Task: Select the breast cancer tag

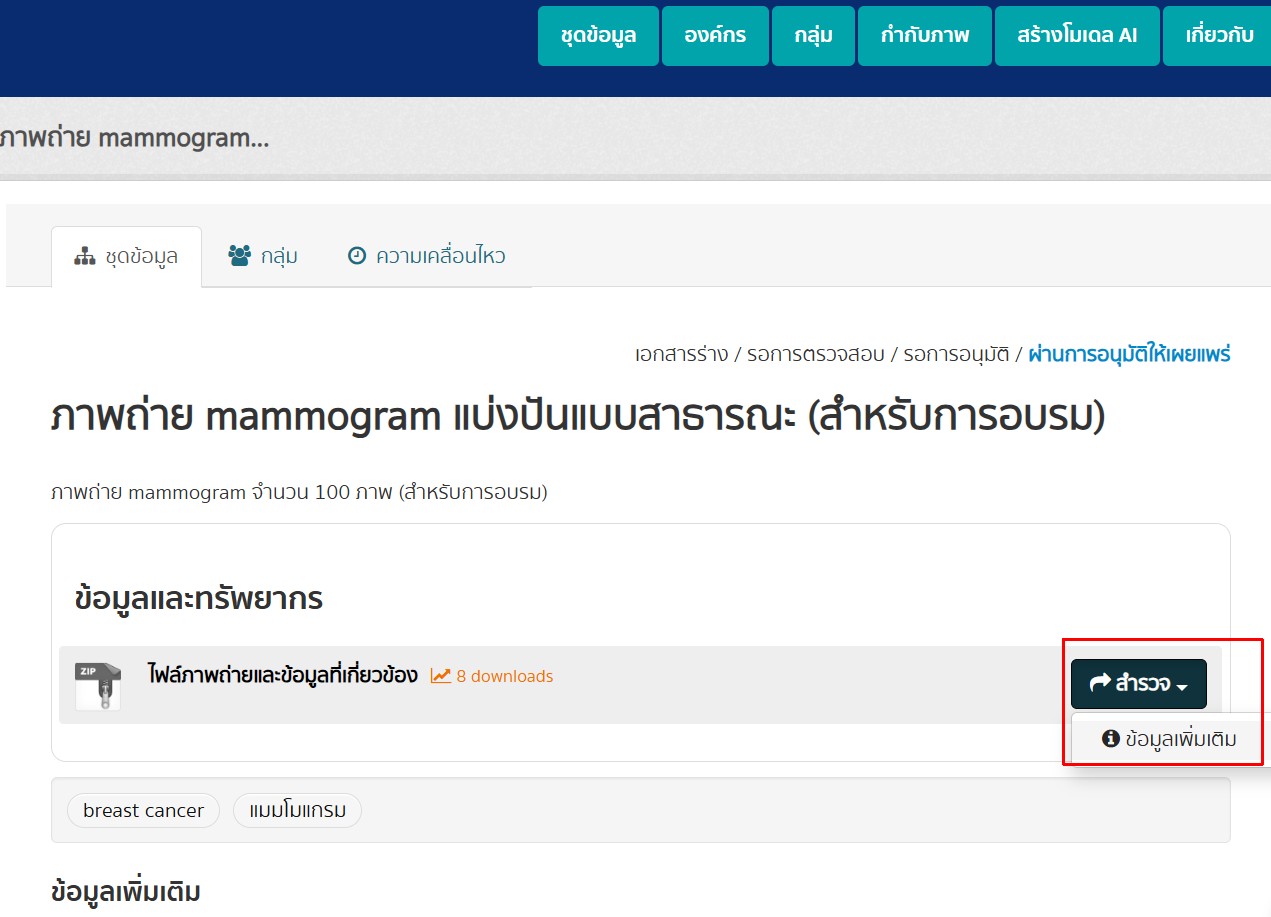Action: pos(142,810)
